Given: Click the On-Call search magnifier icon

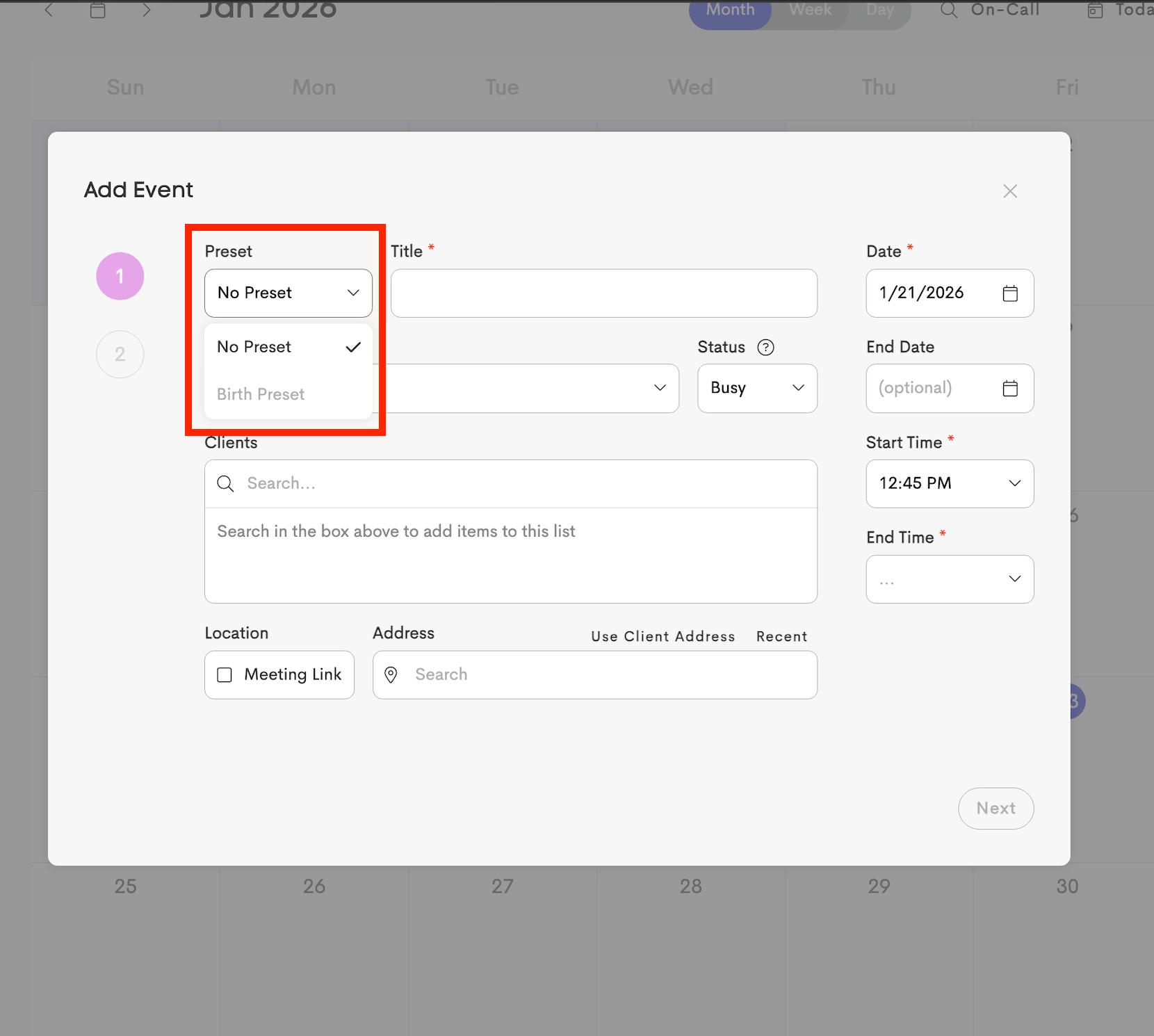Looking at the screenshot, I should point(949,10).
